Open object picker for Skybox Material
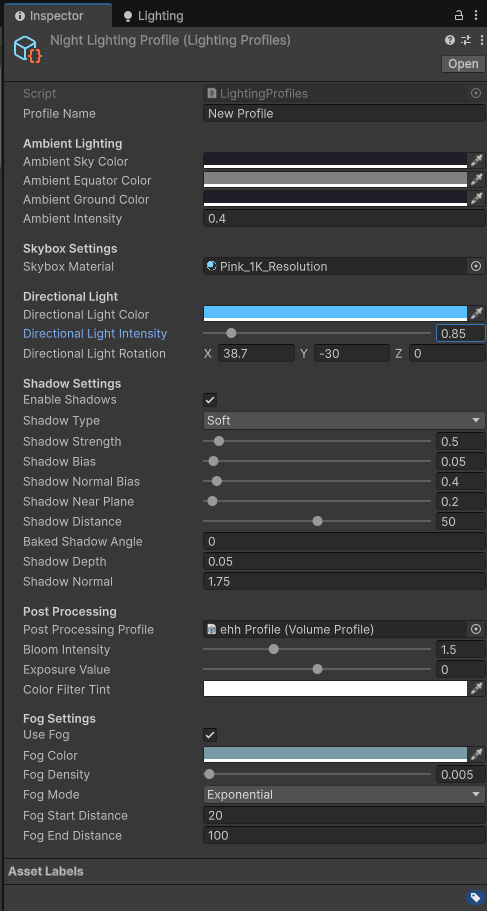The height and width of the screenshot is (911, 487). (476, 267)
